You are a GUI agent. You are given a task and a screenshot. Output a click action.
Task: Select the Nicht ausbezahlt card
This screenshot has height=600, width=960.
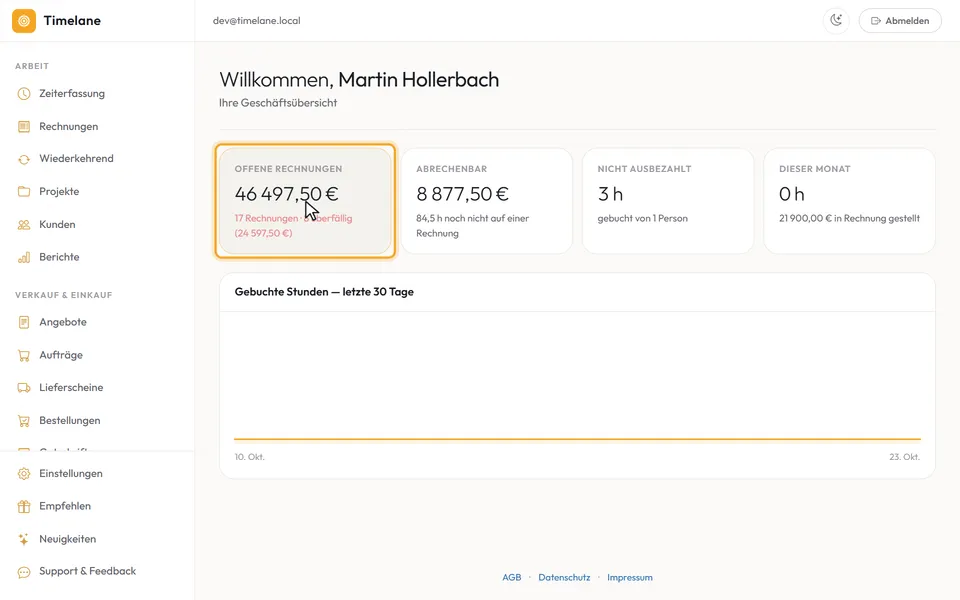tap(668, 201)
